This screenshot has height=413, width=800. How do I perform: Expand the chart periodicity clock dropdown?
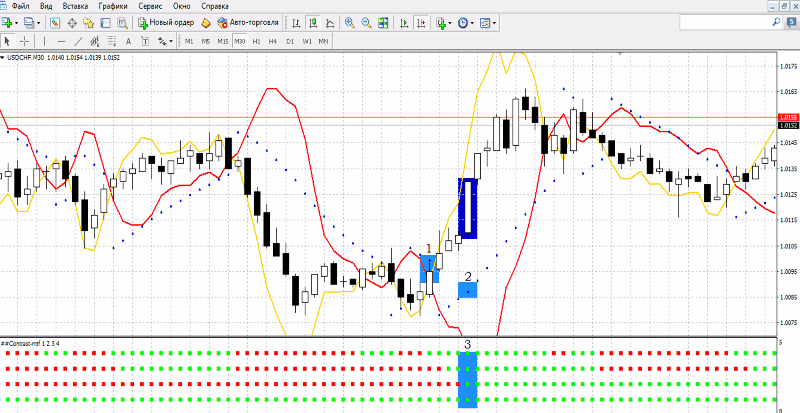(x=474, y=22)
